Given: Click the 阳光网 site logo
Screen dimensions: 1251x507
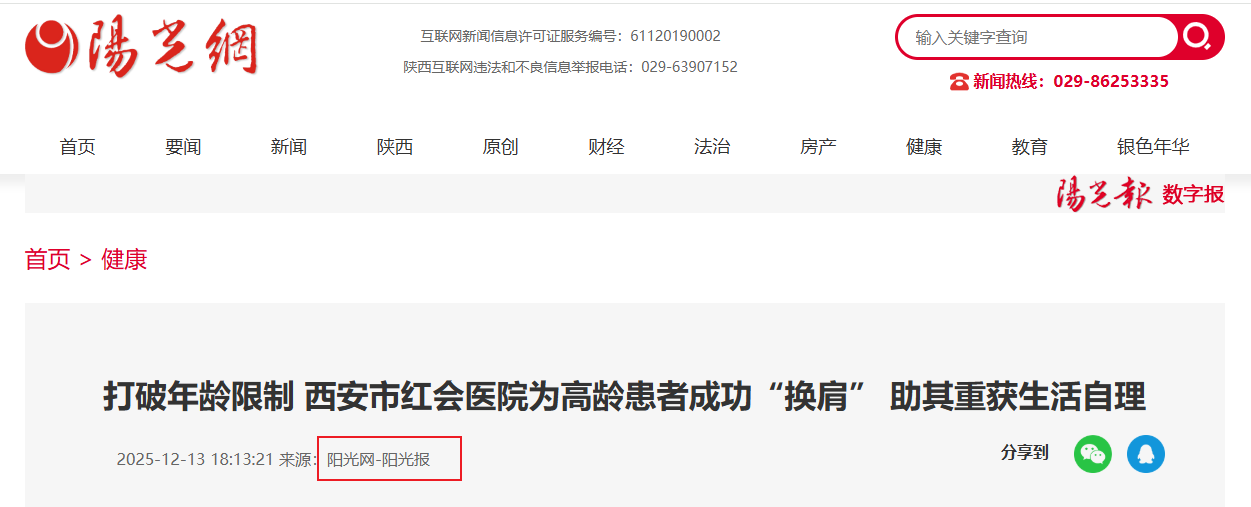Looking at the screenshot, I should pyautogui.click(x=141, y=47).
